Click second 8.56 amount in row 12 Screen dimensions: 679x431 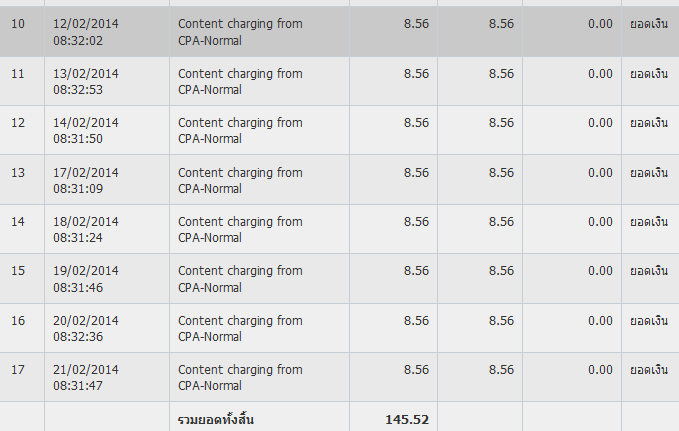(501, 123)
